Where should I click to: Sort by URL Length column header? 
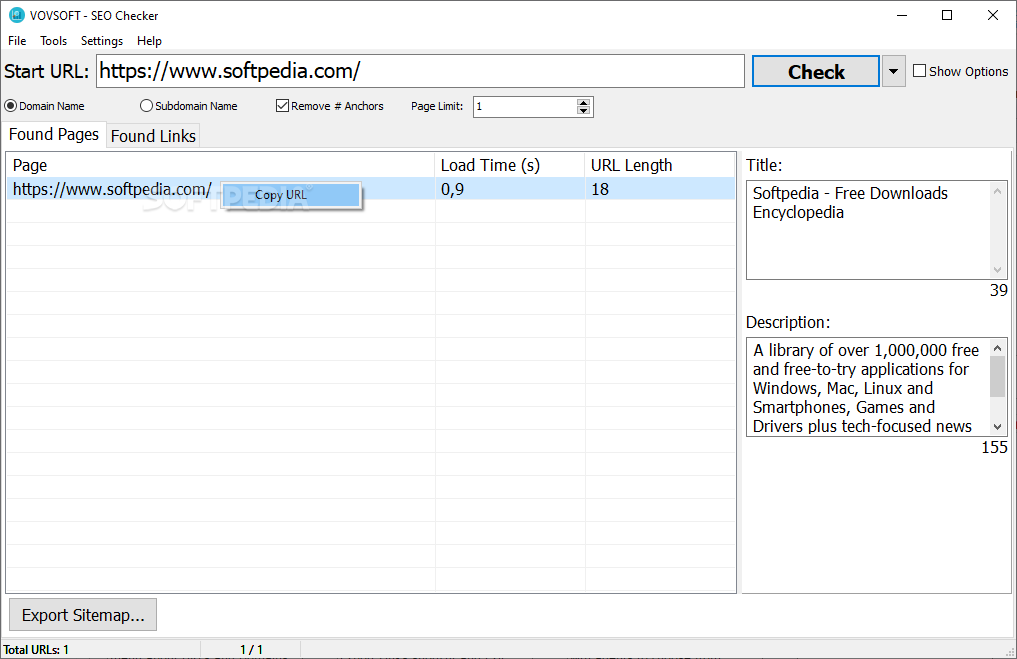(x=660, y=165)
